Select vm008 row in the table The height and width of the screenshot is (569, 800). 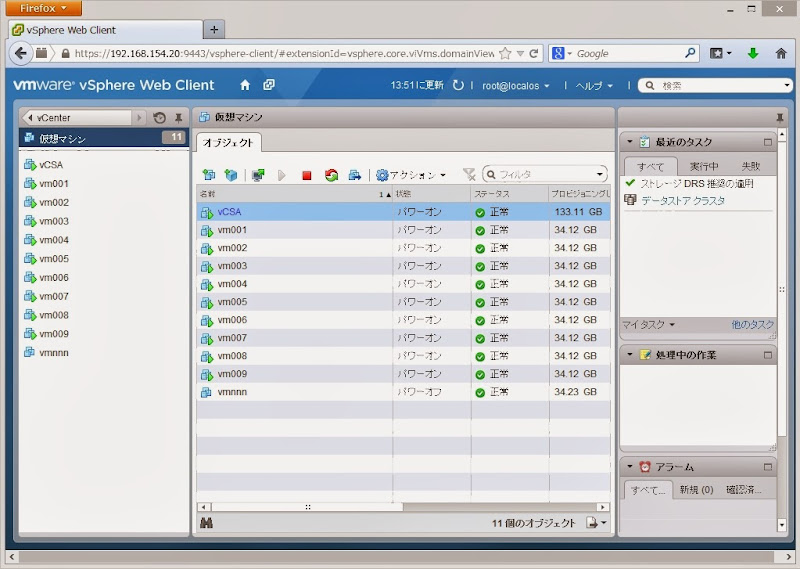[403, 356]
